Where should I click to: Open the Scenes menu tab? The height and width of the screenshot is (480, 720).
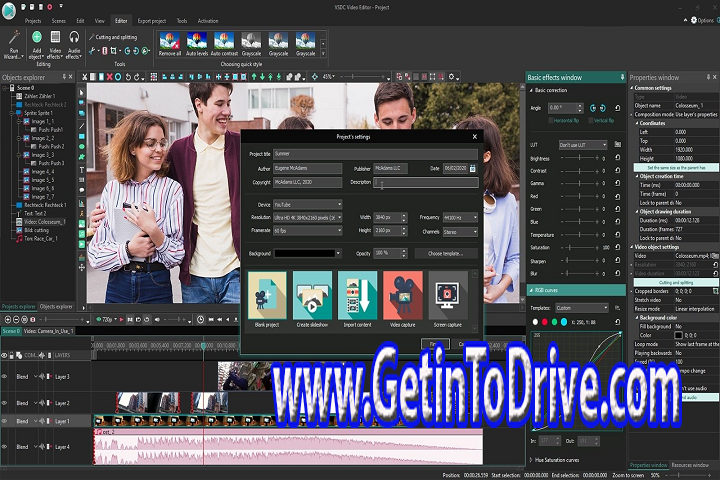[x=58, y=21]
